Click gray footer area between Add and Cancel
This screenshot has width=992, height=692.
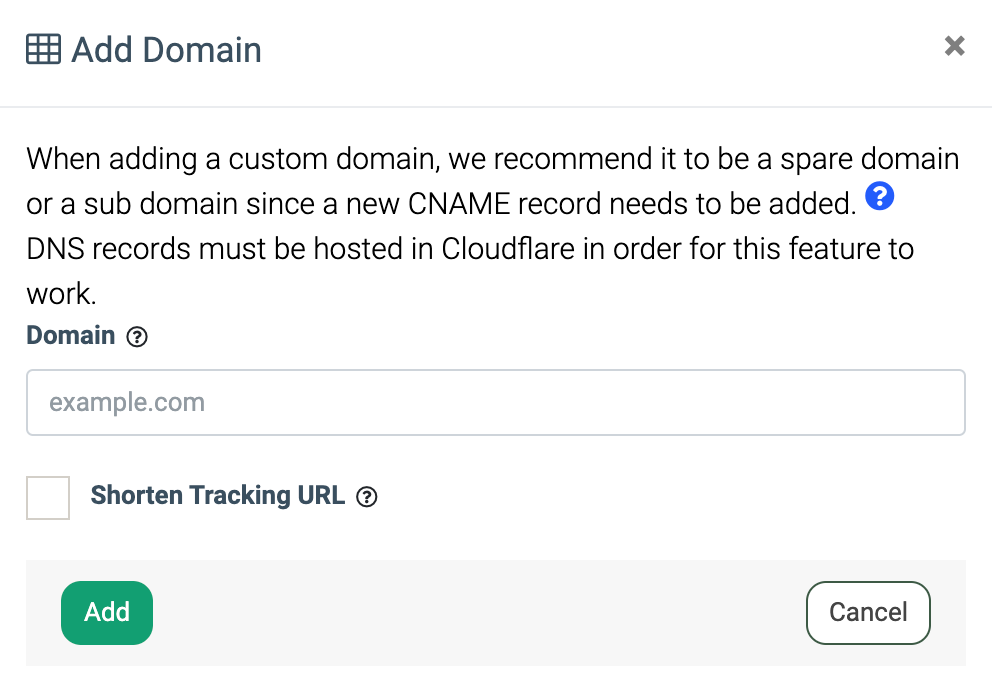click(480, 612)
